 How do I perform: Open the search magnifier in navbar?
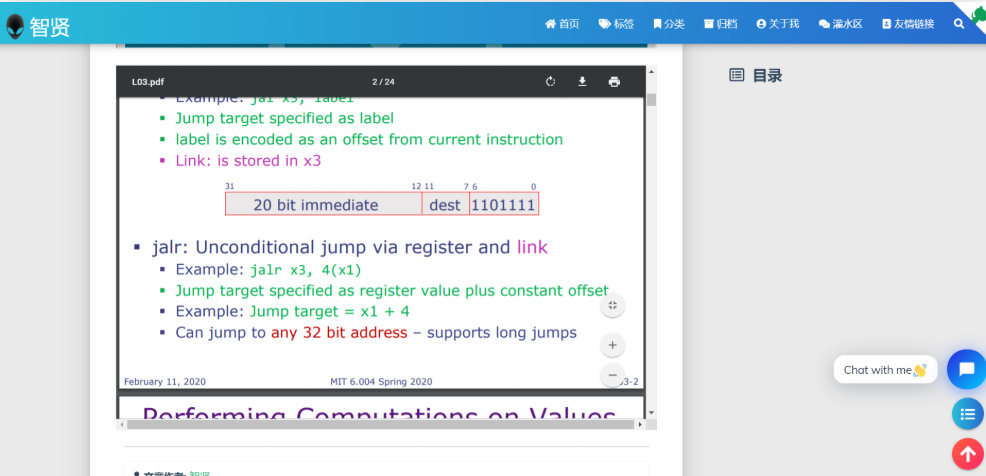click(x=959, y=23)
